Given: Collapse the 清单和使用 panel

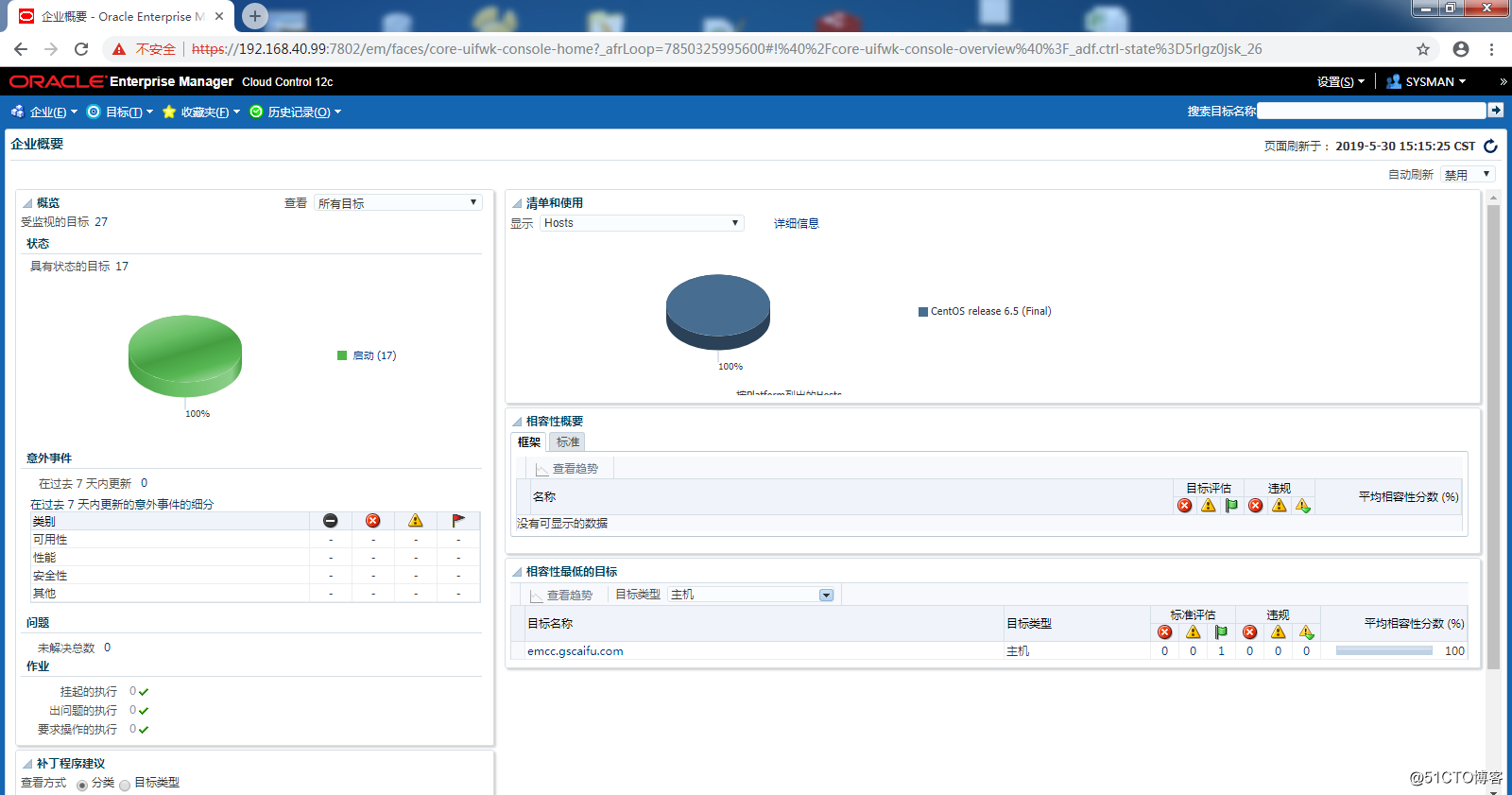Looking at the screenshot, I should tap(517, 203).
